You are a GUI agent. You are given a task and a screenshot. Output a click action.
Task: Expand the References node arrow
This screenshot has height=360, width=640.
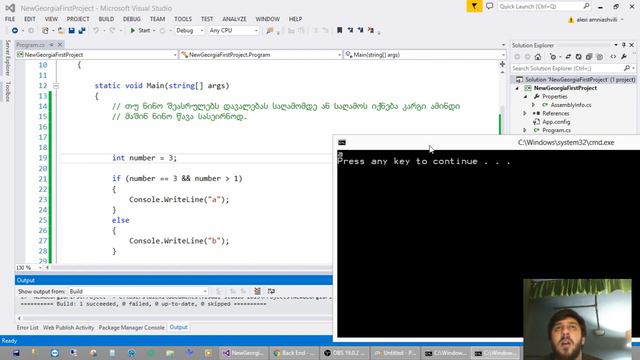(x=525, y=113)
